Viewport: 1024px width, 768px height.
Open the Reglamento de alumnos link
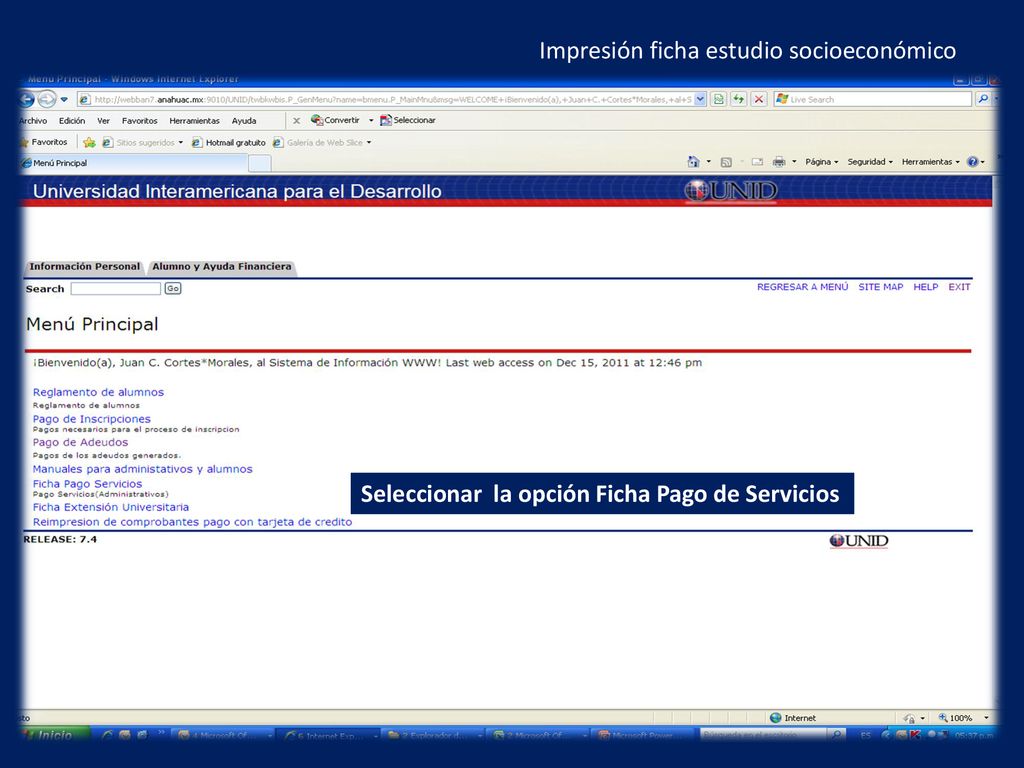point(98,392)
